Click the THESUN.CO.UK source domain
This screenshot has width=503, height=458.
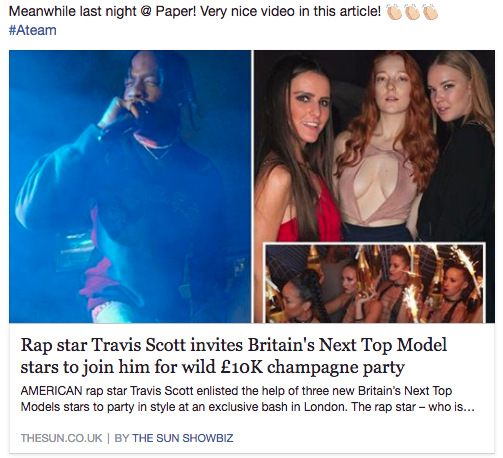(x=61, y=438)
